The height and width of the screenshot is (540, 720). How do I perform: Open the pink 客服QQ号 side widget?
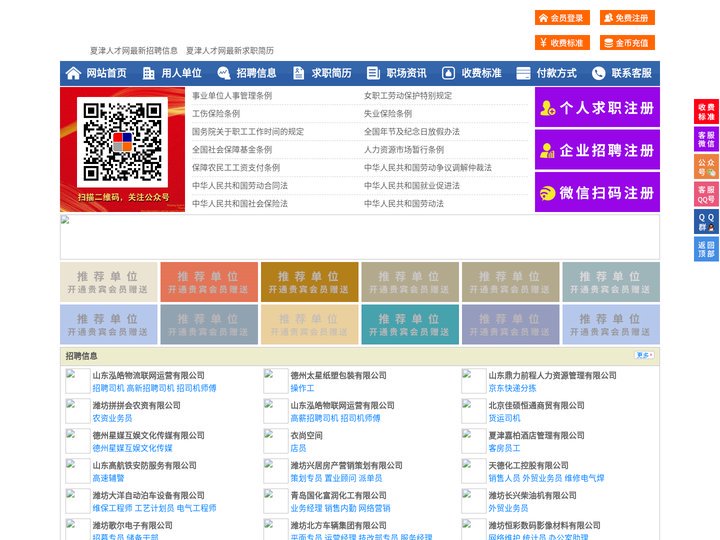706,194
